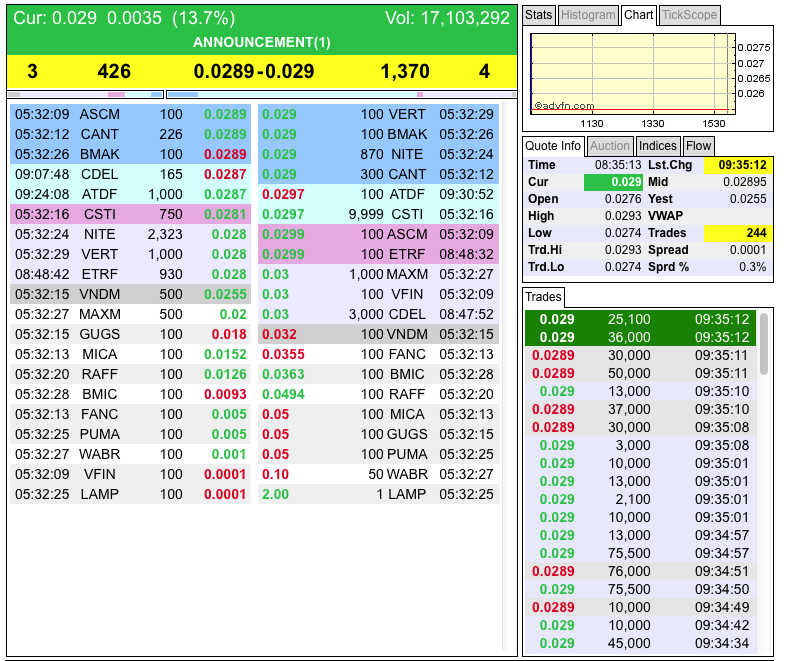Click the Mid value 0.02895

pyautogui.click(x=745, y=182)
